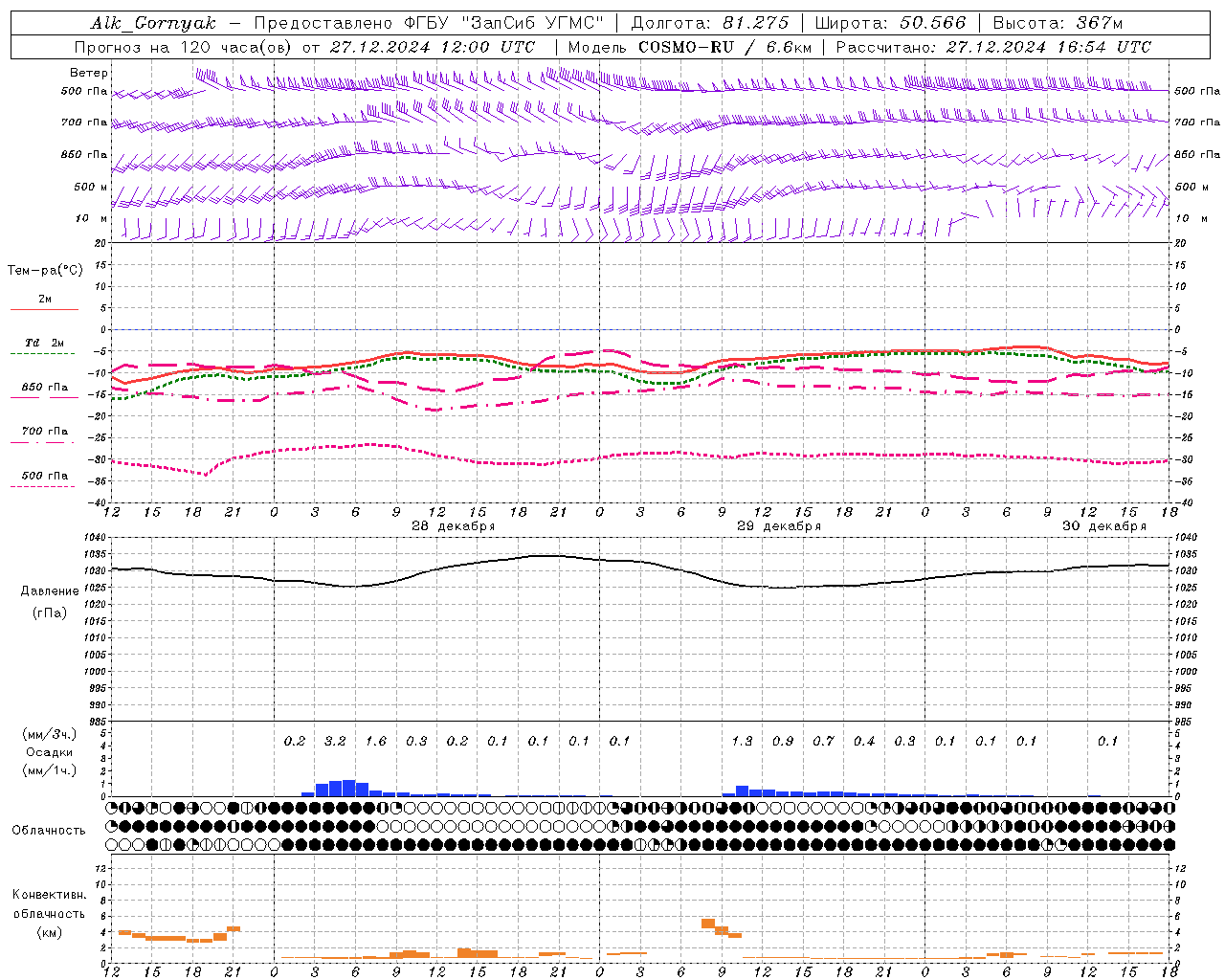The width and height of the screenshot is (1225, 980).
Task: Click the 'Конвективн.' convective cloud label
Action: coord(50,895)
